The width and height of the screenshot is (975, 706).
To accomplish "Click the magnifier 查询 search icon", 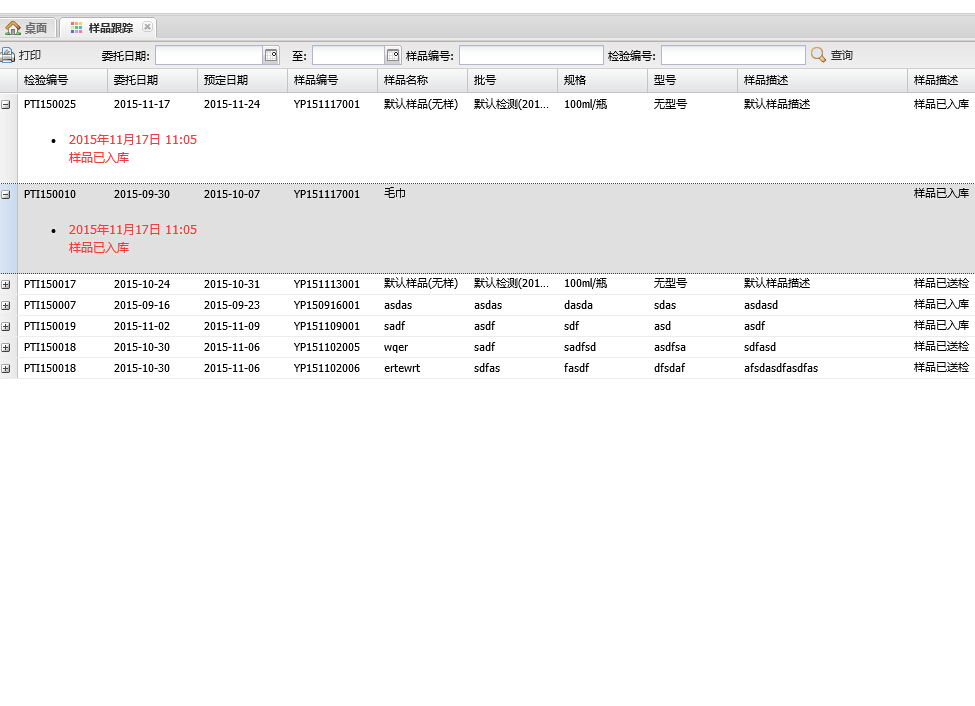I will [818, 55].
